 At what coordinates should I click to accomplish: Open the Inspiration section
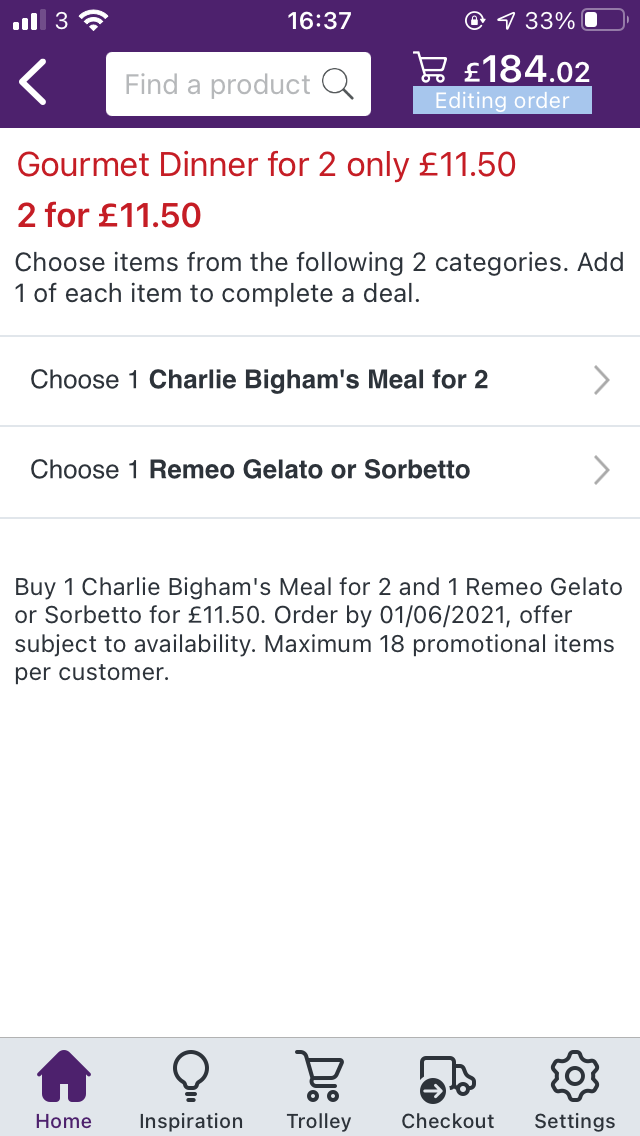(x=191, y=1085)
